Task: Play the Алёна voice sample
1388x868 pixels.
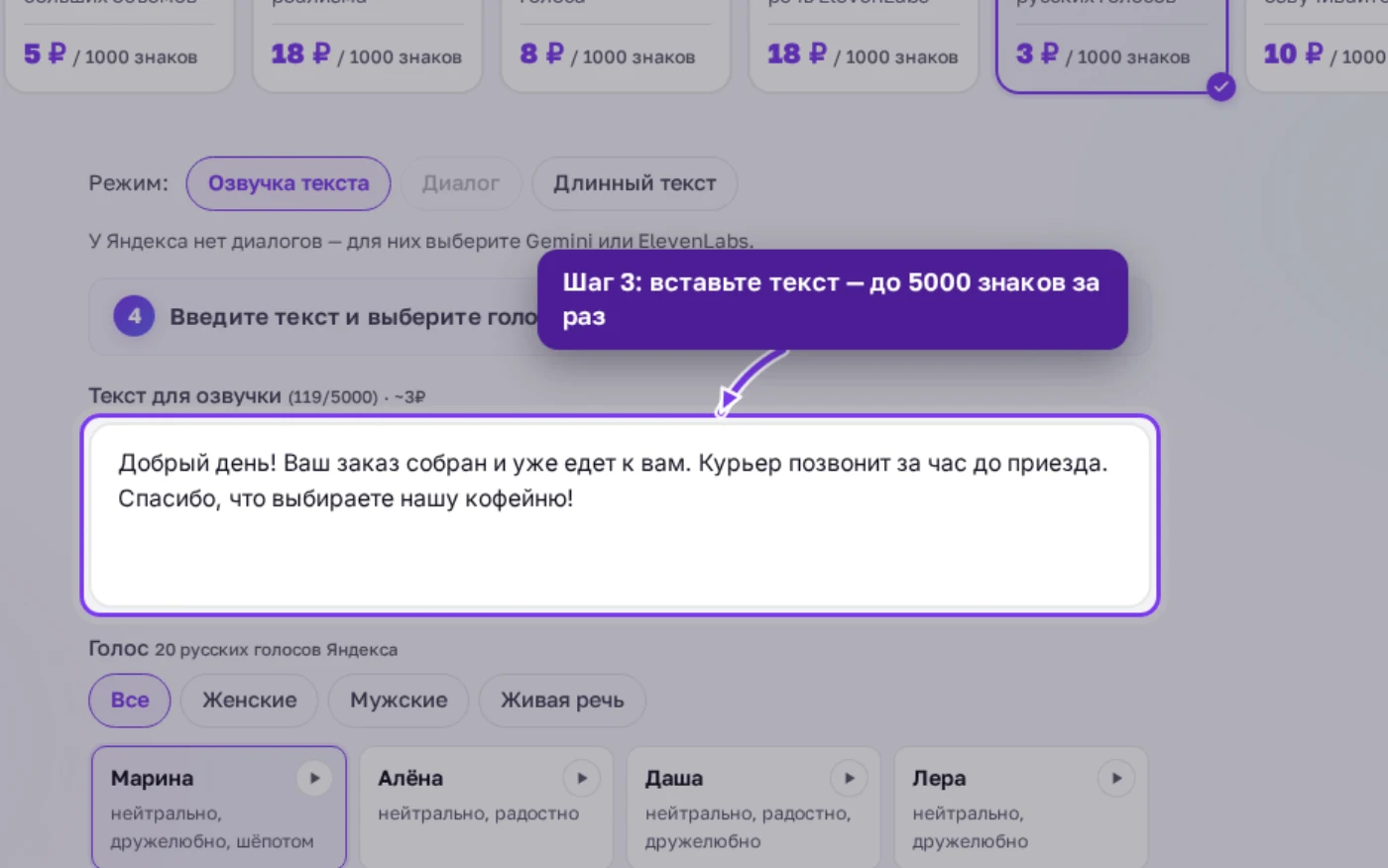Action: point(582,779)
